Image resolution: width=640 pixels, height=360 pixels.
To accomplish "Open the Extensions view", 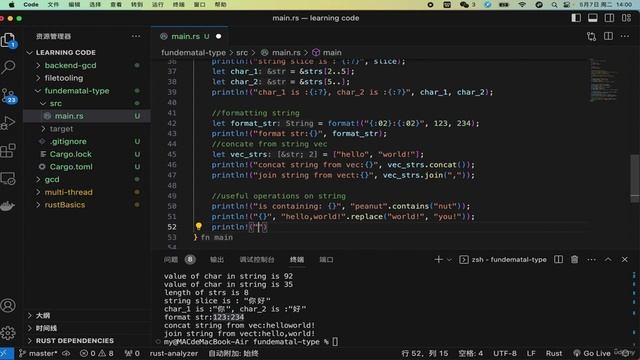I will pyautogui.click(x=8, y=151).
